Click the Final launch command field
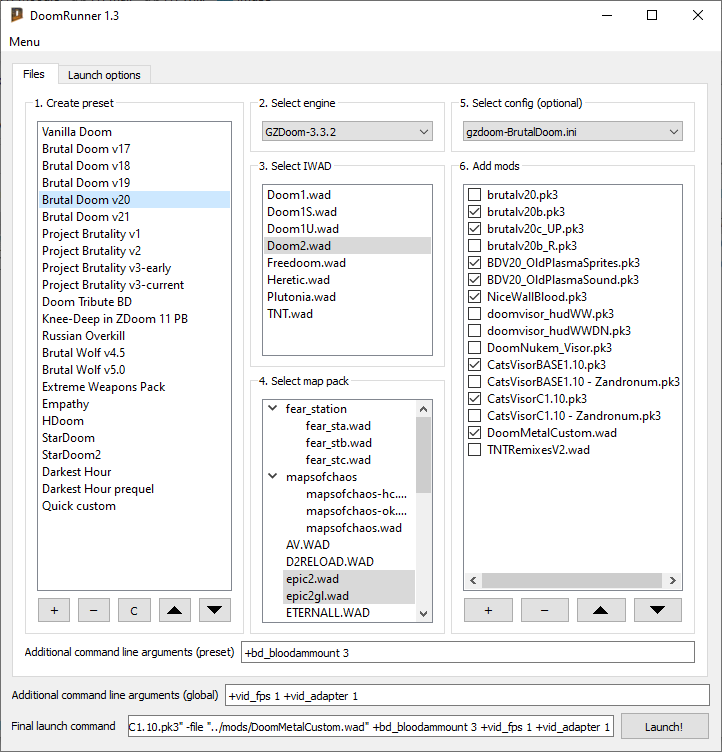Image resolution: width=722 pixels, height=752 pixels. tap(370, 727)
